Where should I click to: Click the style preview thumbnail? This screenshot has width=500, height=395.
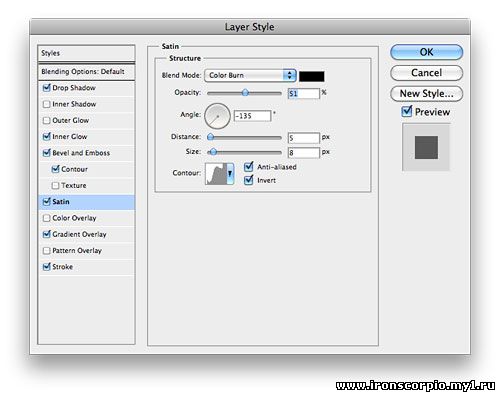[426, 147]
